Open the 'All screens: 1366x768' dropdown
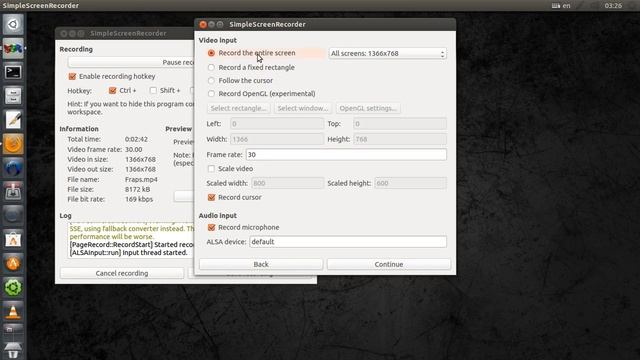The width and height of the screenshot is (640, 360). [x=387, y=53]
